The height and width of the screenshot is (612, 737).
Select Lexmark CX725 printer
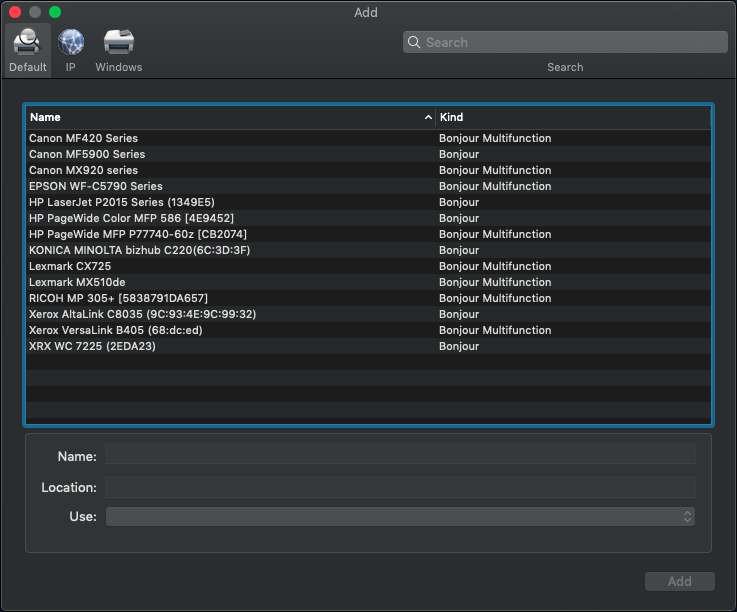[x=368, y=266]
